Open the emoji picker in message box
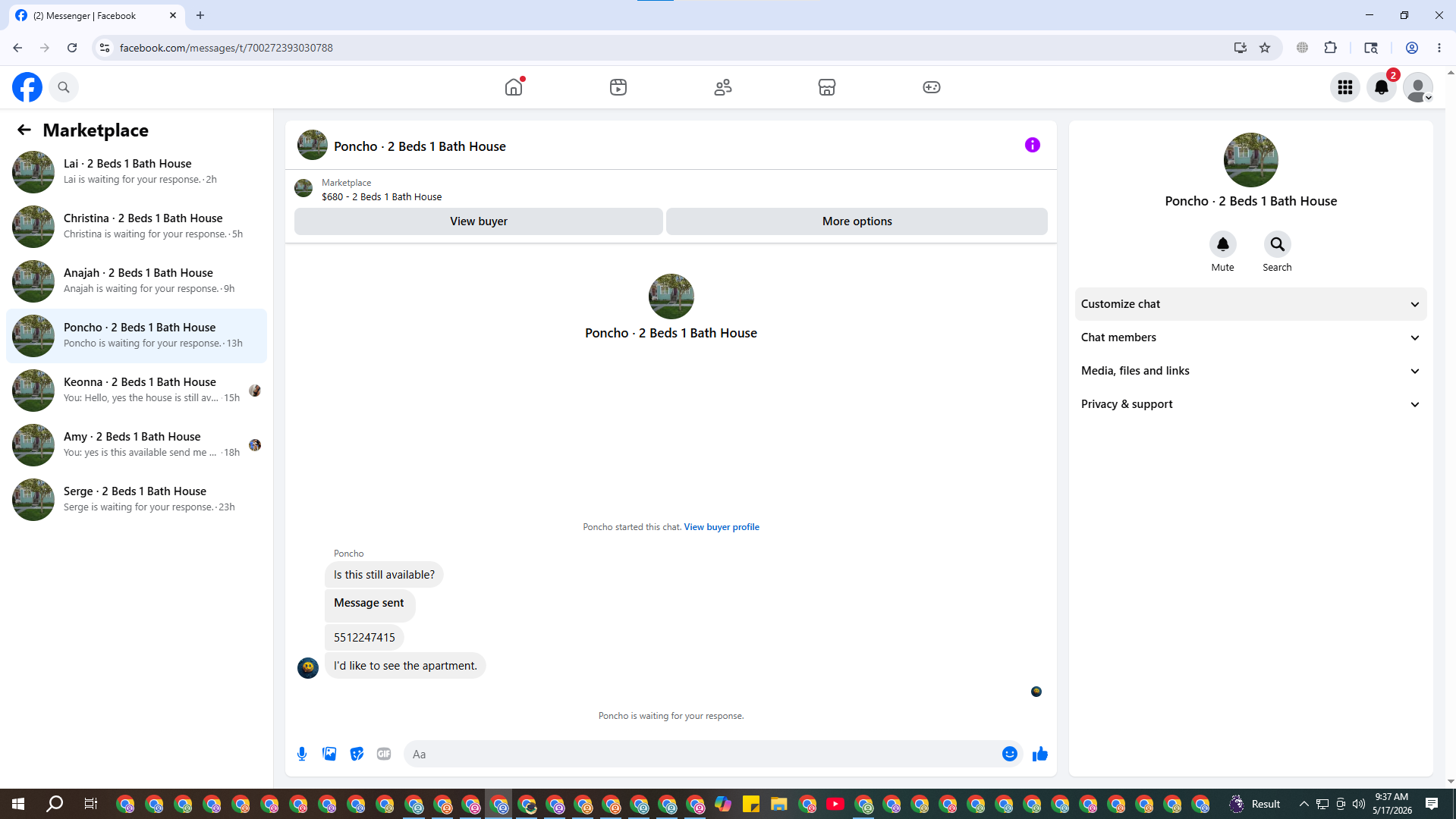 click(1009, 754)
